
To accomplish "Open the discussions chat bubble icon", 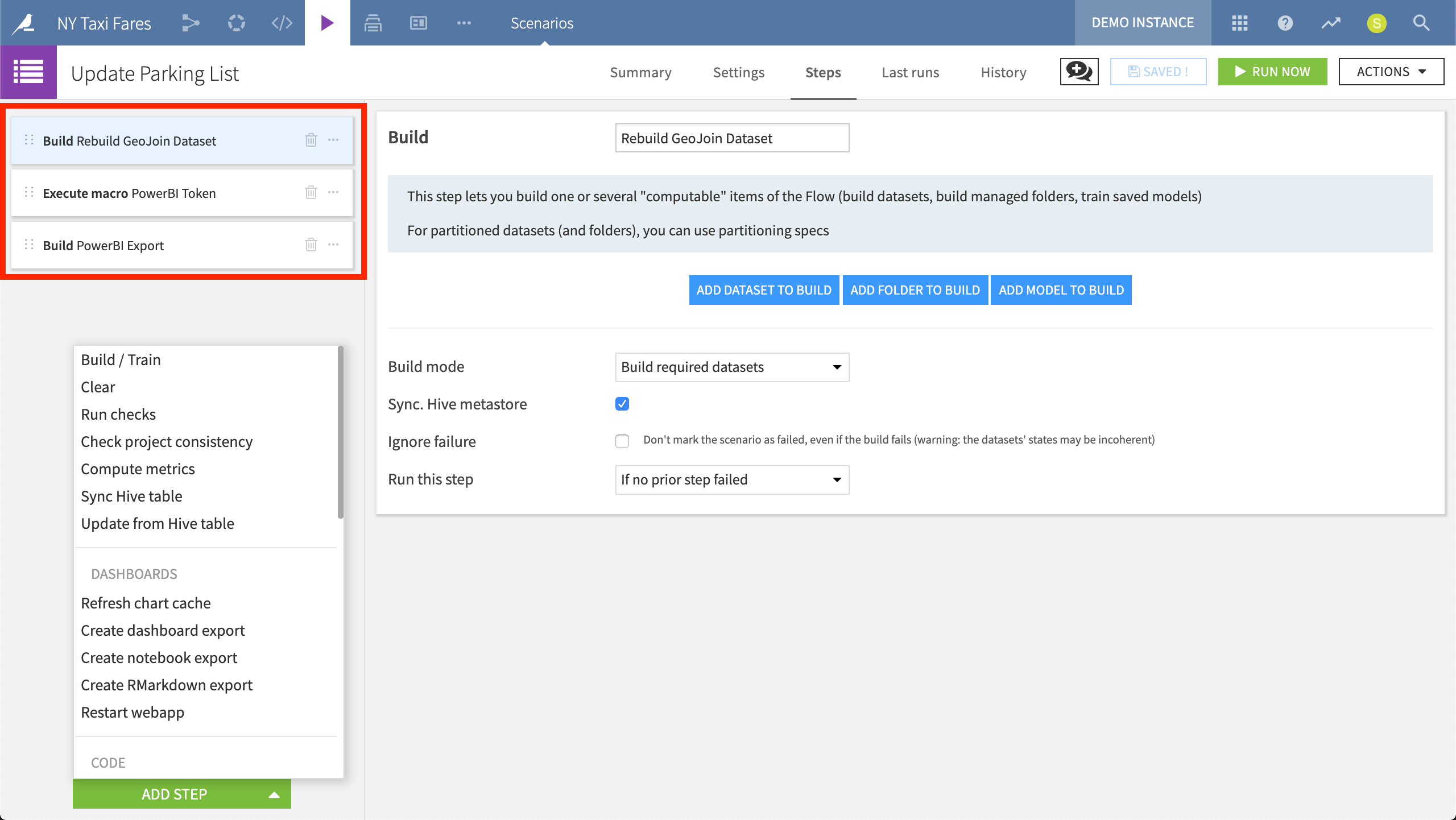I will point(1079,72).
